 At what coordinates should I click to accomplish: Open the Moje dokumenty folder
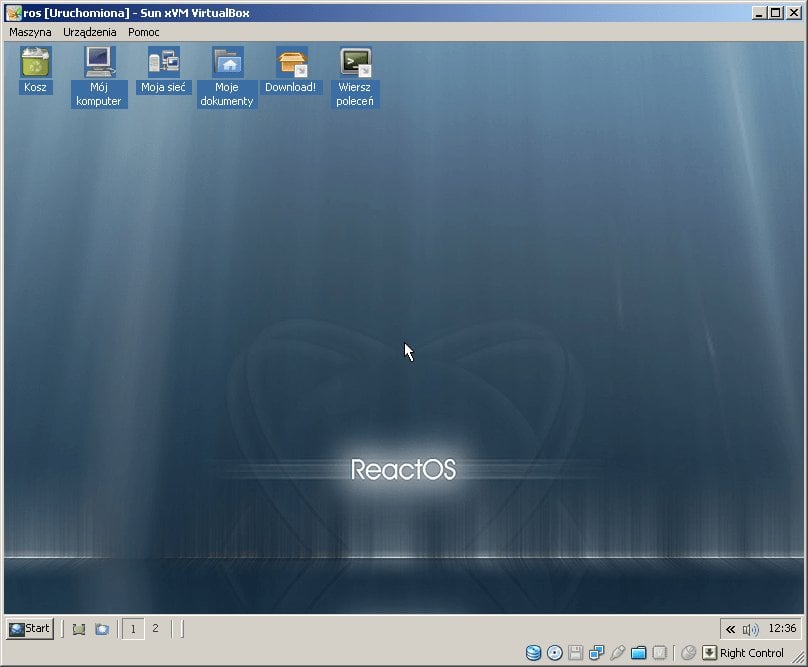226,62
